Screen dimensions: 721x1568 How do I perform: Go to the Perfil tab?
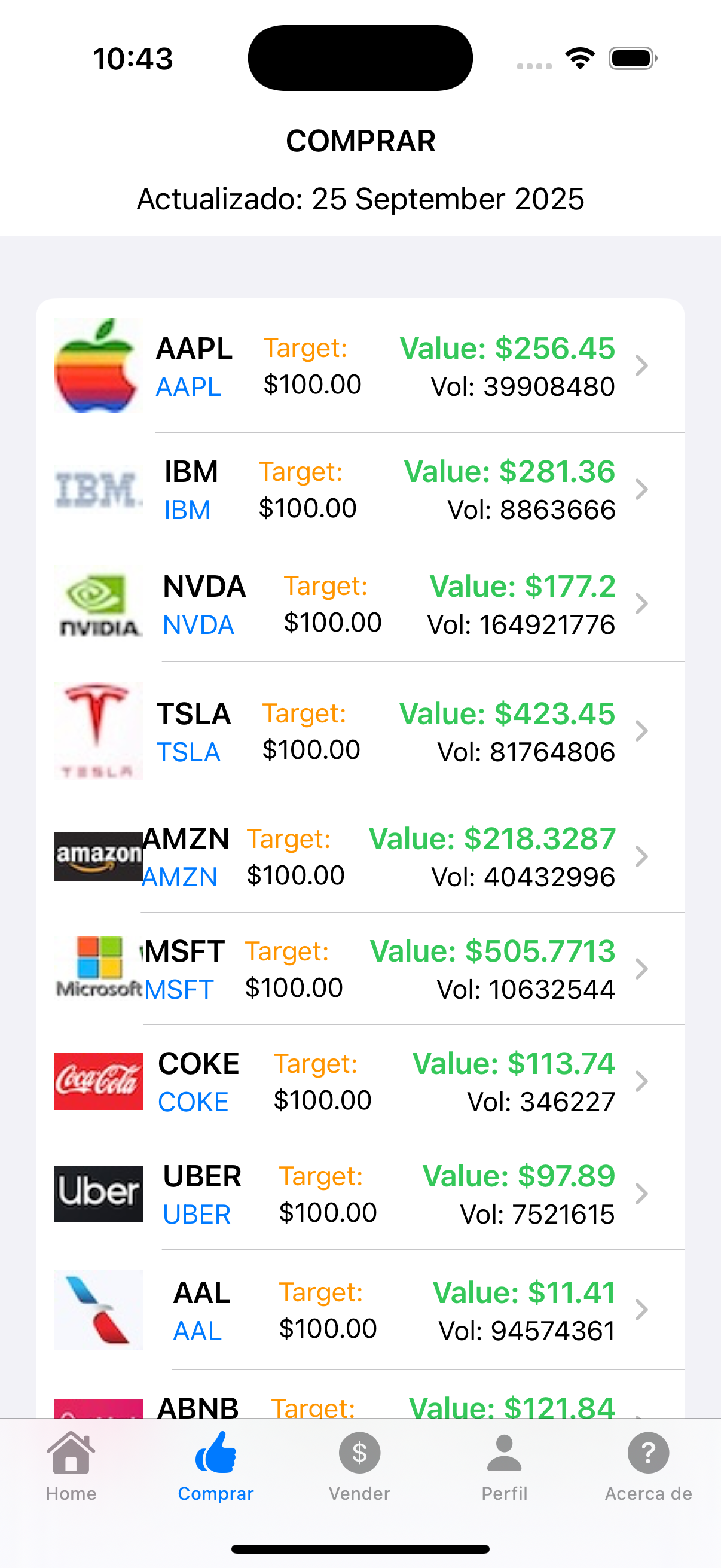[x=505, y=1466]
